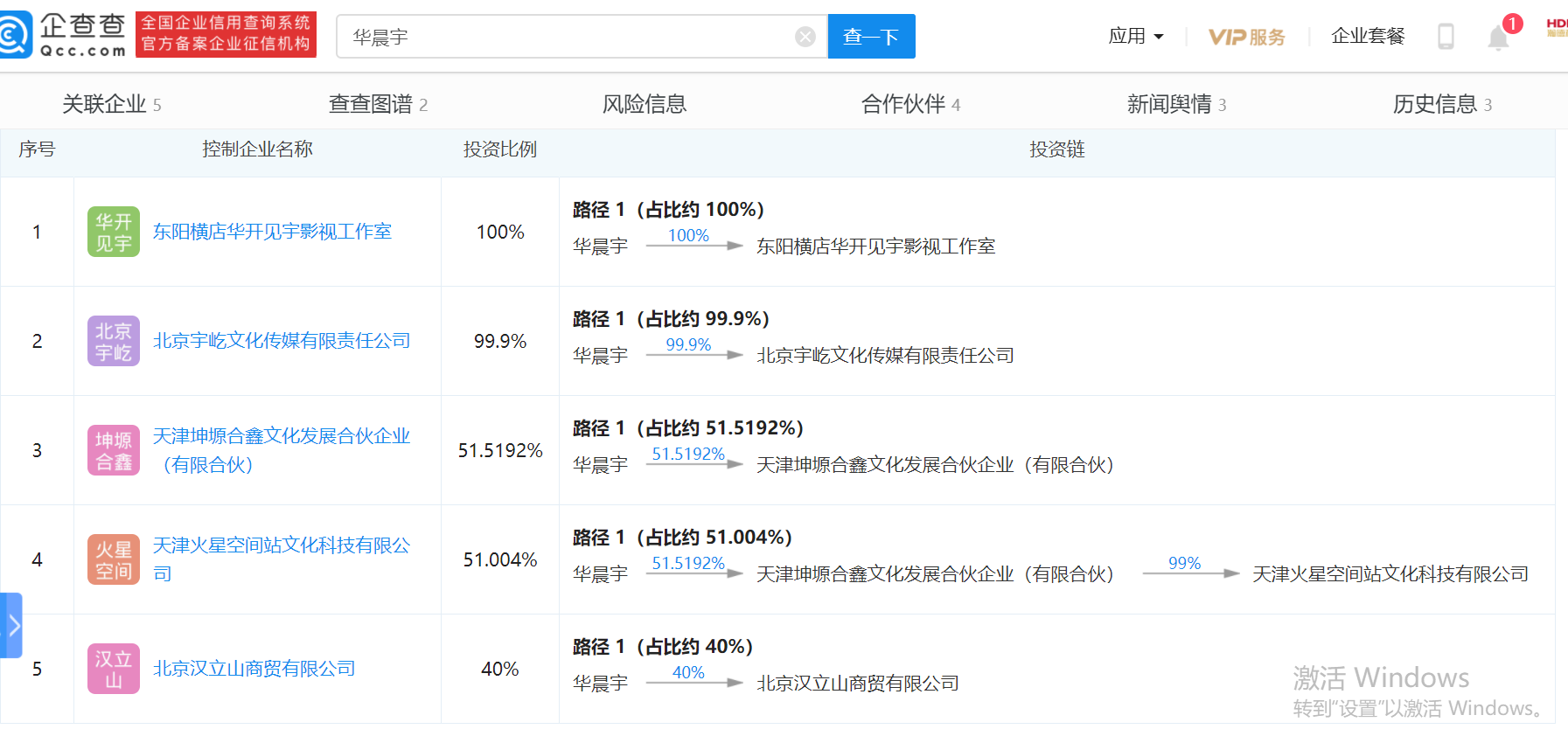Open 北京汉立山商贸有限公司 company link
Image resolution: width=1568 pixels, height=736 pixels.
pyautogui.click(x=254, y=669)
